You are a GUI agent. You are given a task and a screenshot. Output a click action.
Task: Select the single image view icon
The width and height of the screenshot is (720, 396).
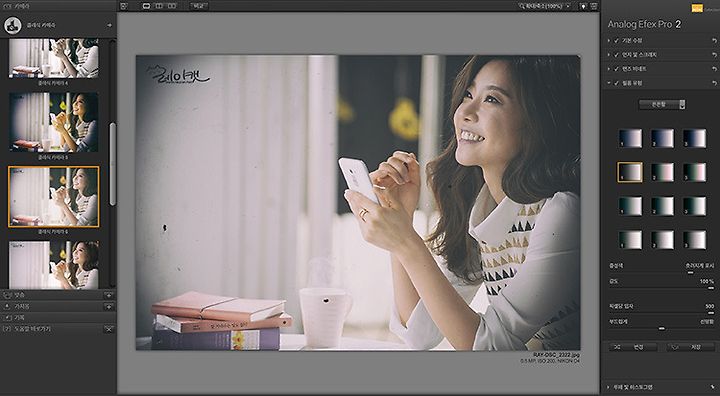coord(147,6)
